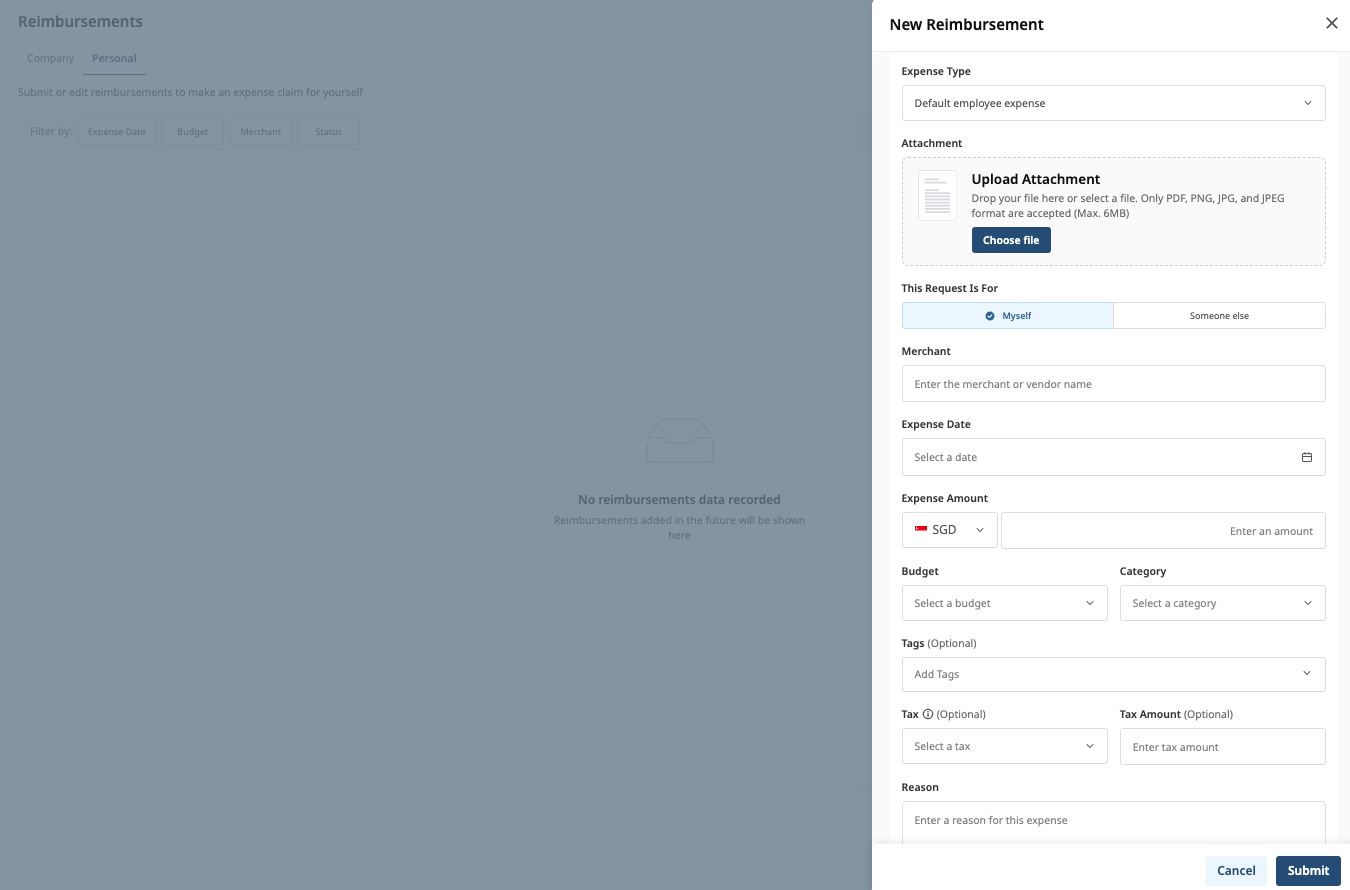Click the chevron in the Add Tags field
Viewport: 1350px width, 890px height.
1307,674
